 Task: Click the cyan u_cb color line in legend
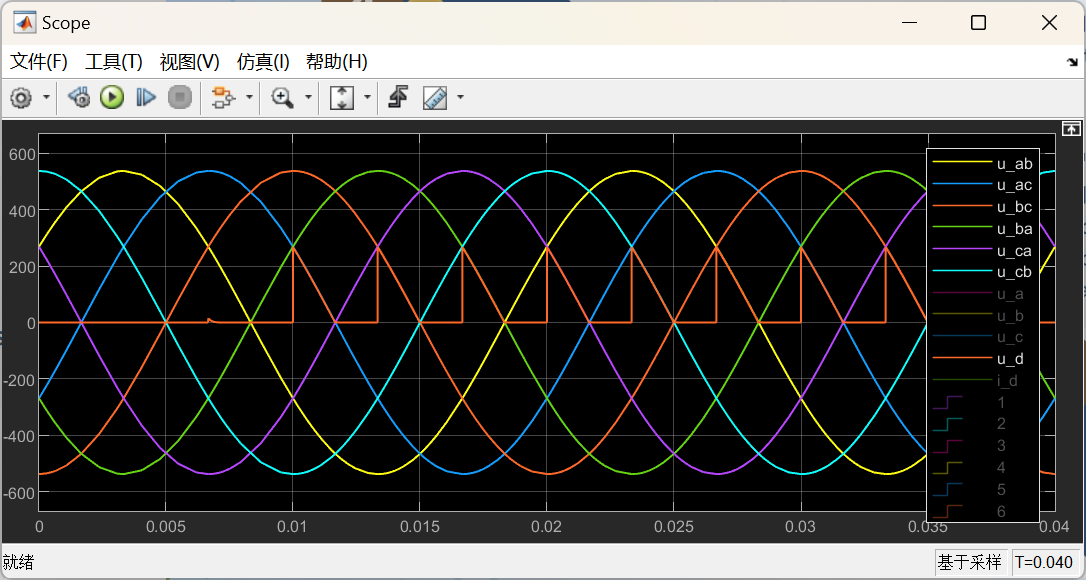(x=962, y=272)
